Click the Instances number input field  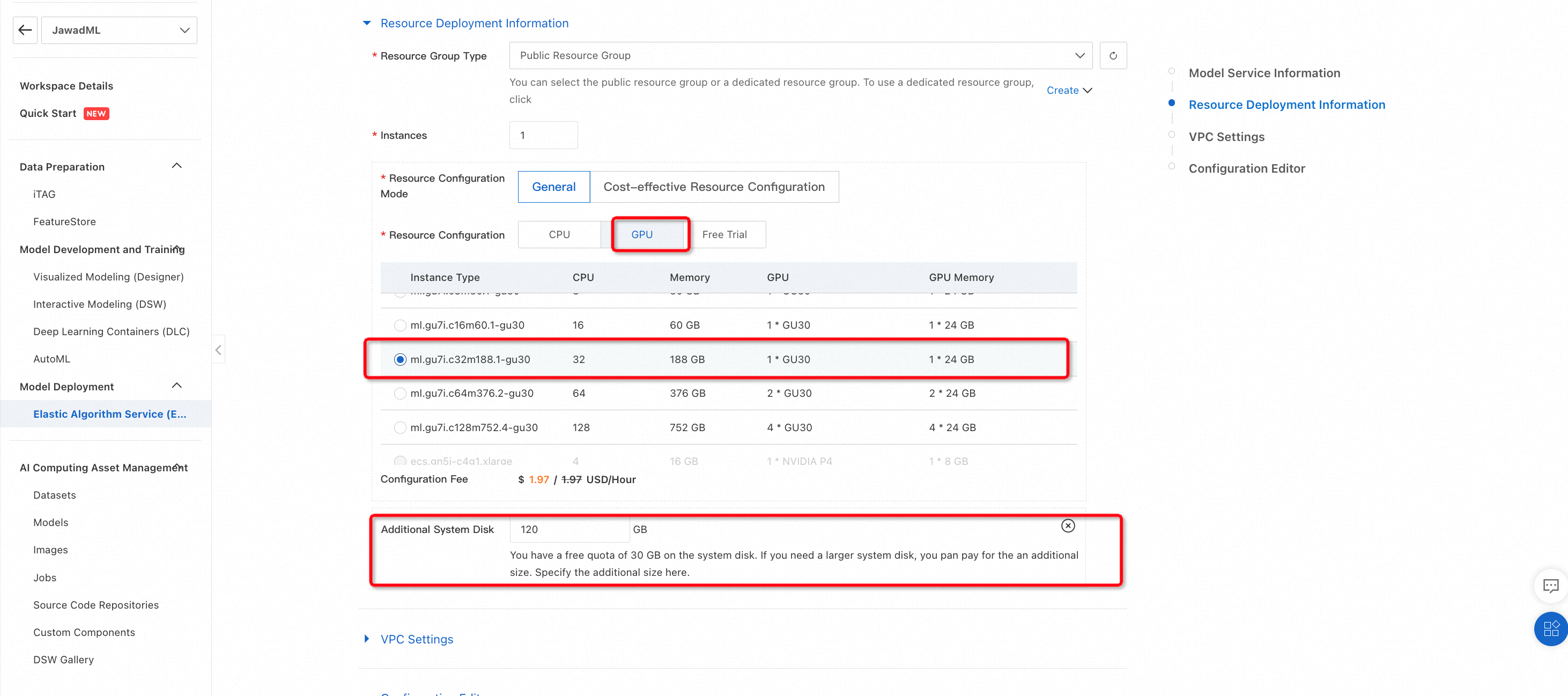pyautogui.click(x=543, y=135)
